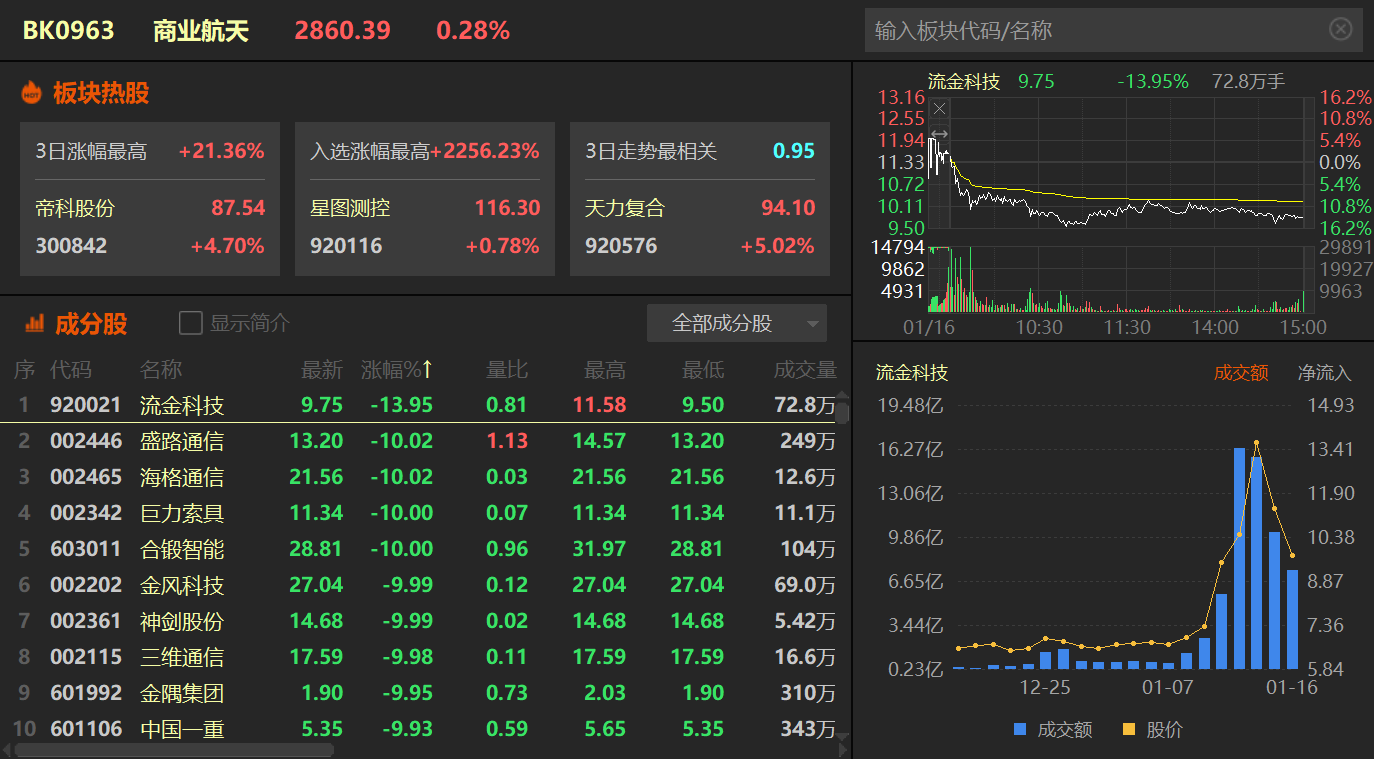Click the bar chart icon beside 成分股
Image resolution: width=1374 pixels, height=759 pixels.
[x=34, y=323]
